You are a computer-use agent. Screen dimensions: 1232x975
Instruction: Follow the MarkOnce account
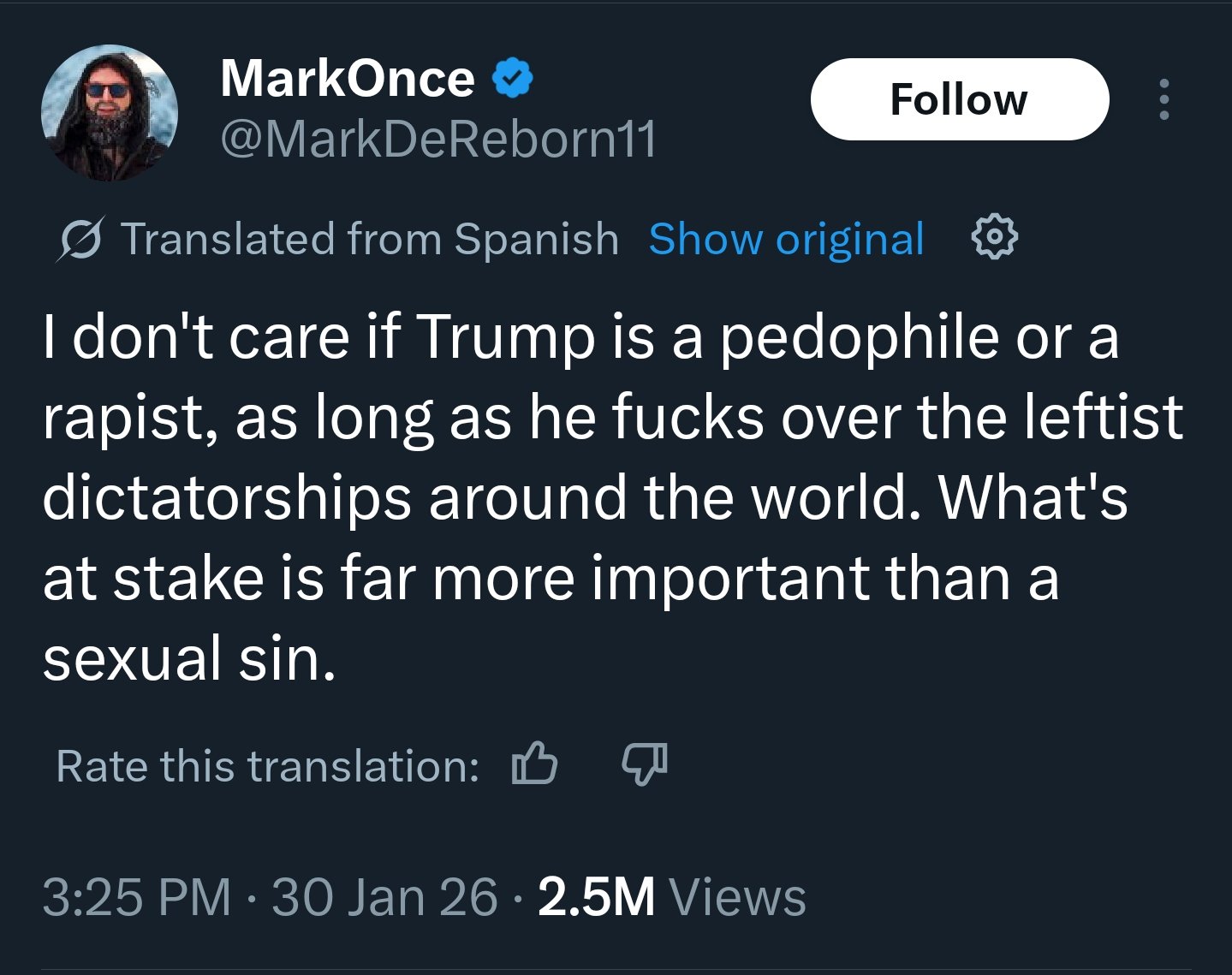pyautogui.click(x=959, y=99)
